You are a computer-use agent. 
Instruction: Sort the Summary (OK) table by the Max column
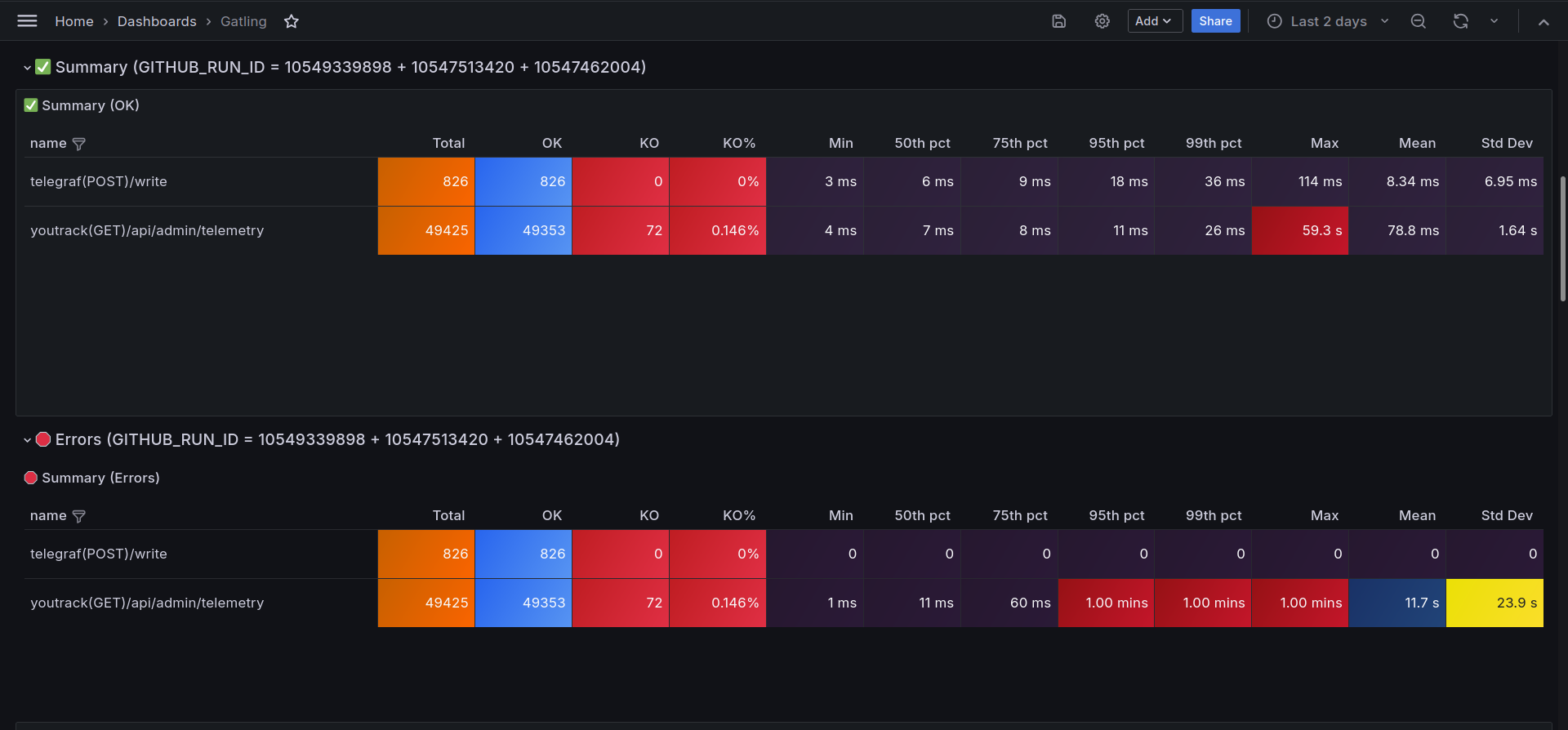tap(1325, 143)
